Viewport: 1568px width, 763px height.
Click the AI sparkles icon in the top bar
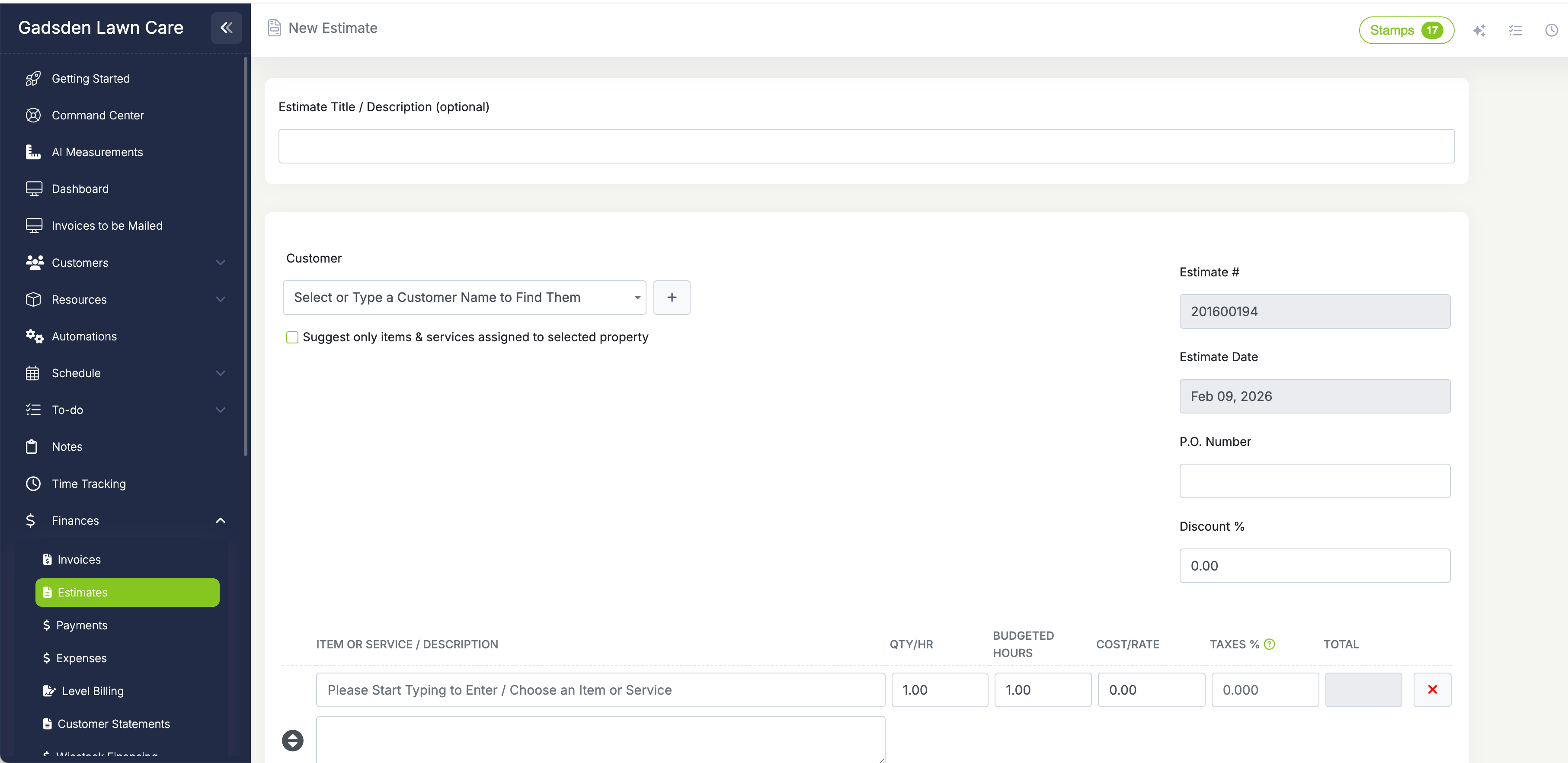coord(1479,30)
